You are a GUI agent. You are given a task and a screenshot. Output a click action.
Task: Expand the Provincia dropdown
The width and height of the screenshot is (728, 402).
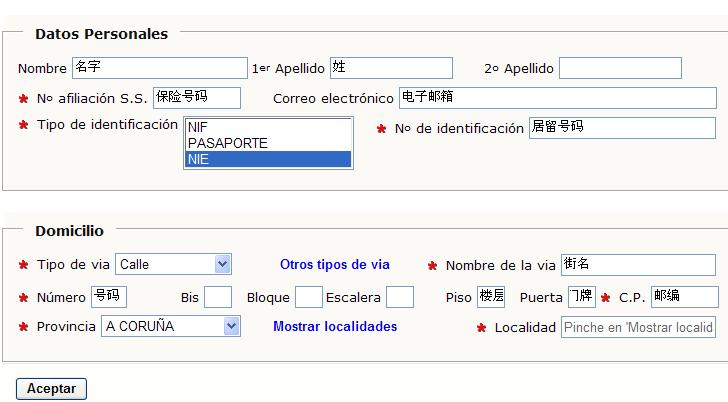click(x=171, y=327)
